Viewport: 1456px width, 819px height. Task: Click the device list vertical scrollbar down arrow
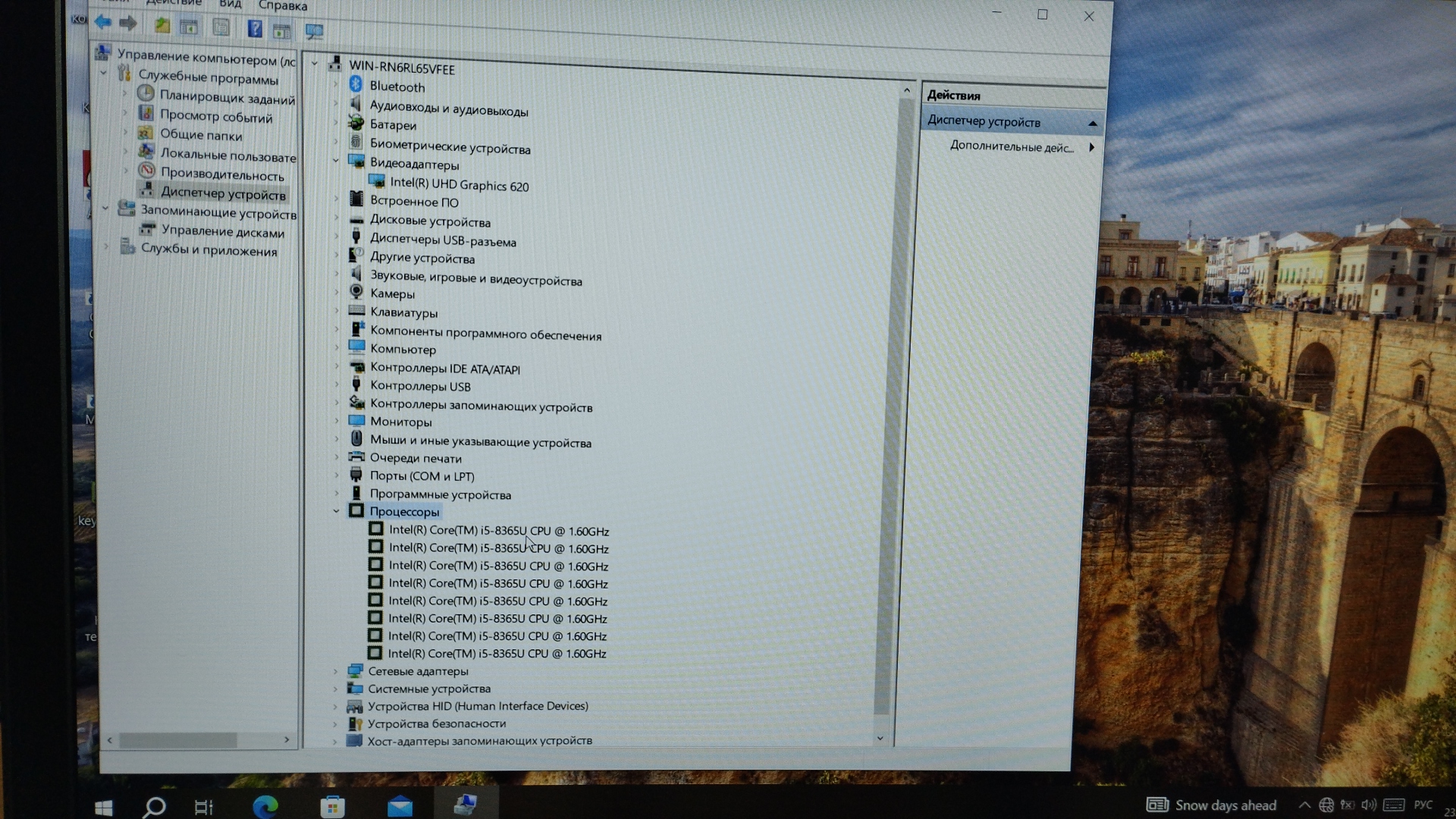(x=880, y=738)
